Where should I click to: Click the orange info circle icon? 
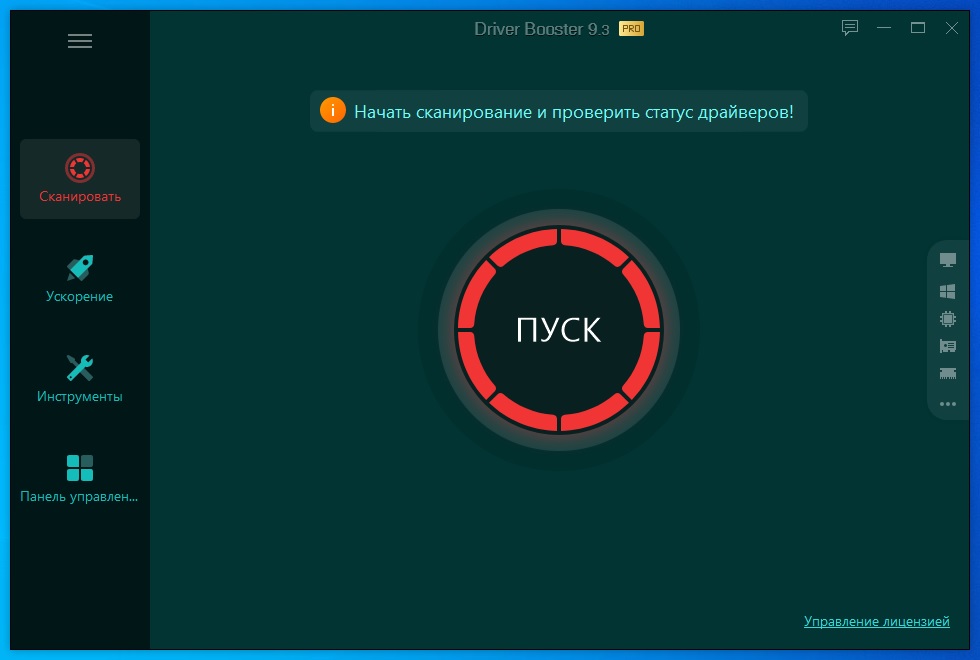point(331,111)
